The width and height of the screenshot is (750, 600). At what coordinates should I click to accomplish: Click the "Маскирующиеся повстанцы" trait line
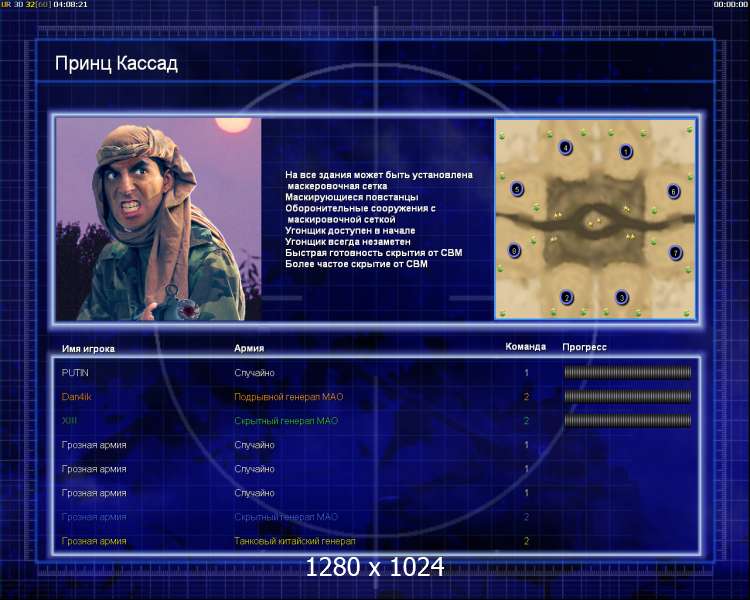pyautogui.click(x=352, y=197)
